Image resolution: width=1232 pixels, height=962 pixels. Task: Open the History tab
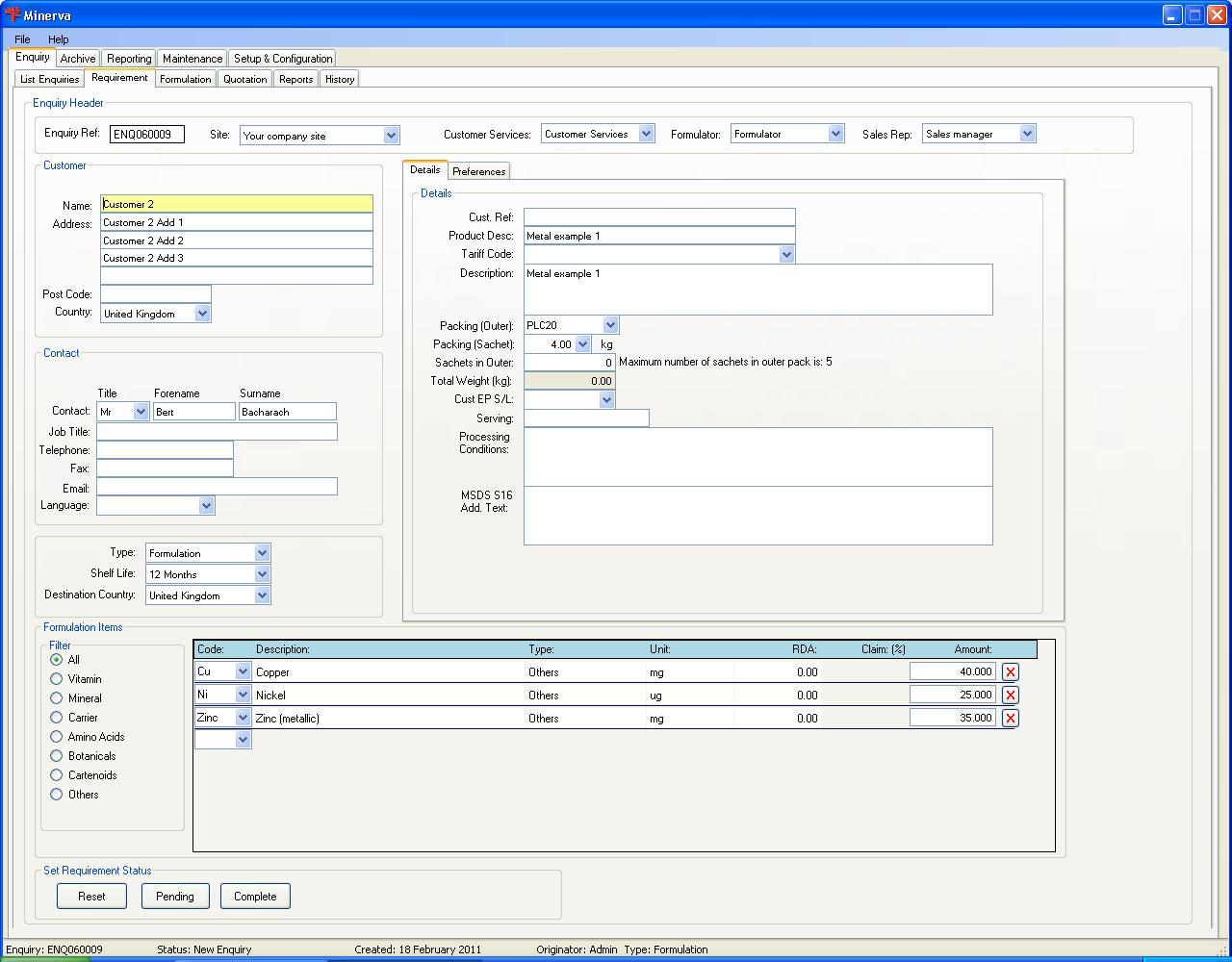point(340,79)
